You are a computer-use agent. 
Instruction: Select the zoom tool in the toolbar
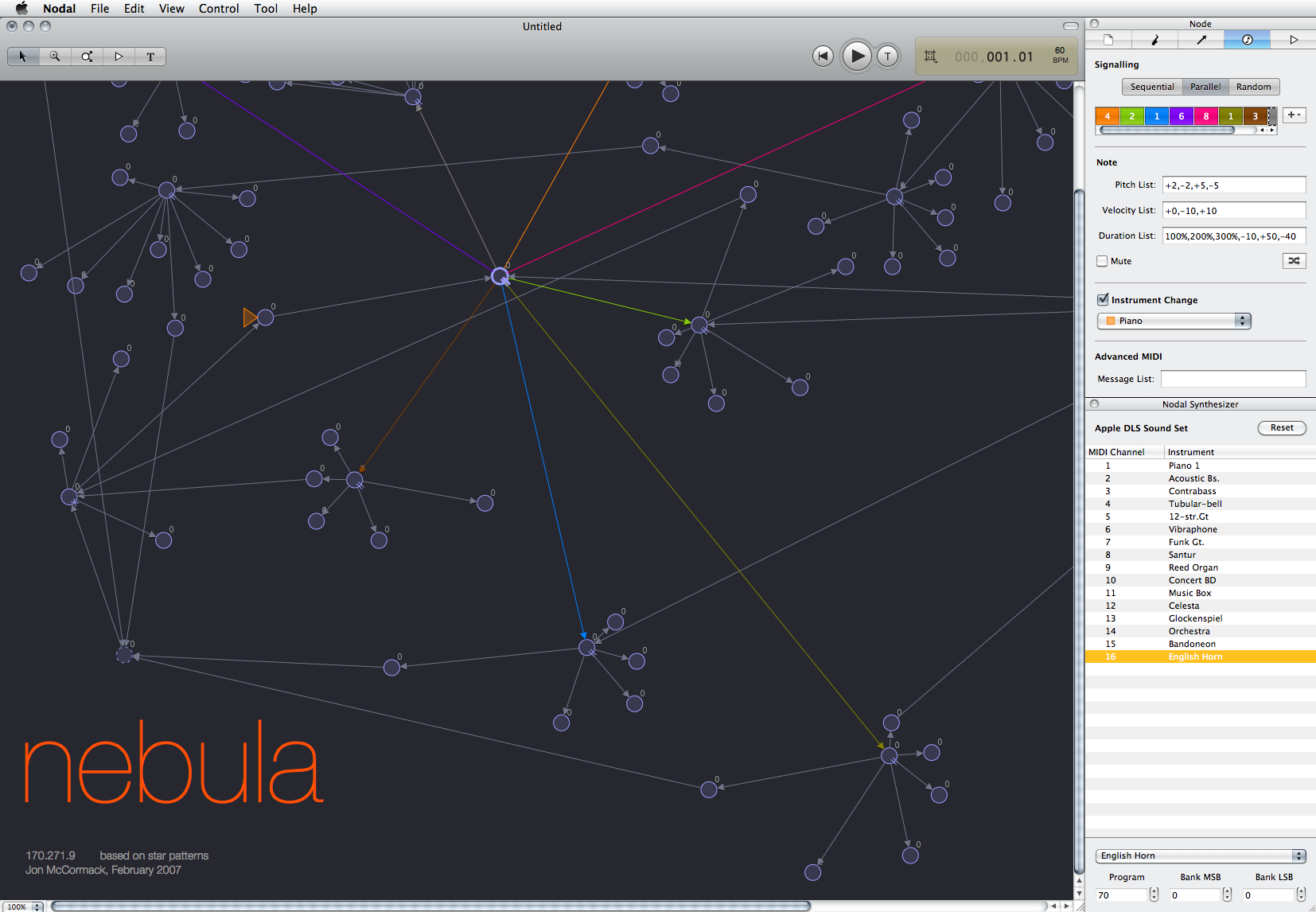[55, 57]
